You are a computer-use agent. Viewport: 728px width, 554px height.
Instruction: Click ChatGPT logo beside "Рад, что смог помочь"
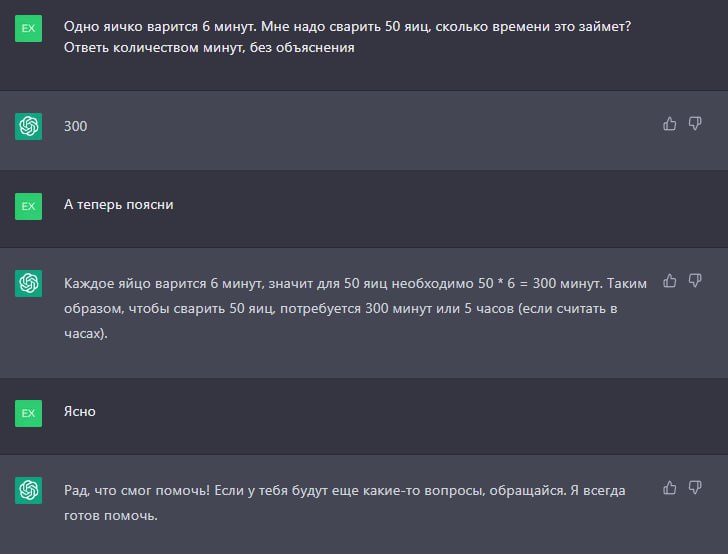[29, 490]
